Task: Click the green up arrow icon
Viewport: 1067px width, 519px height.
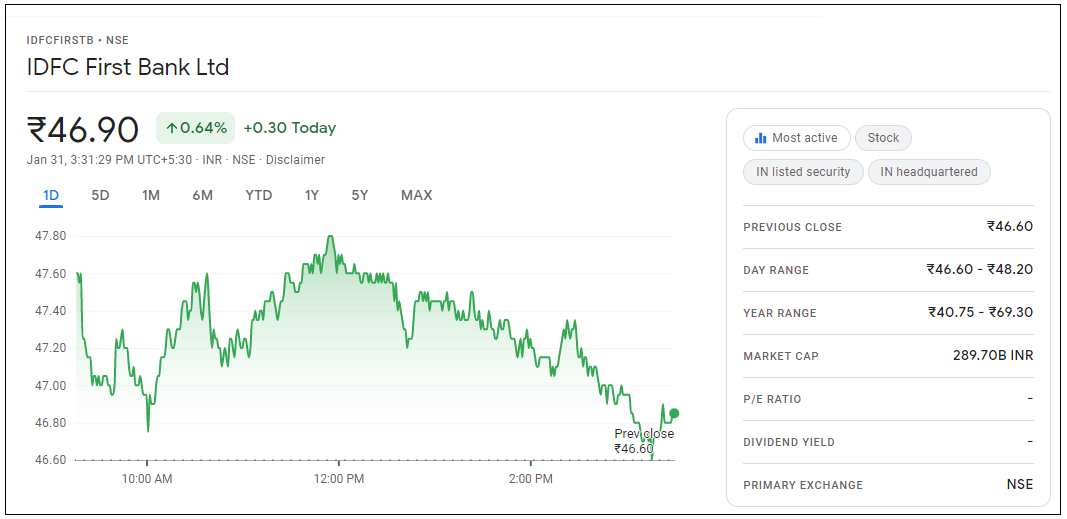Action: click(x=171, y=128)
